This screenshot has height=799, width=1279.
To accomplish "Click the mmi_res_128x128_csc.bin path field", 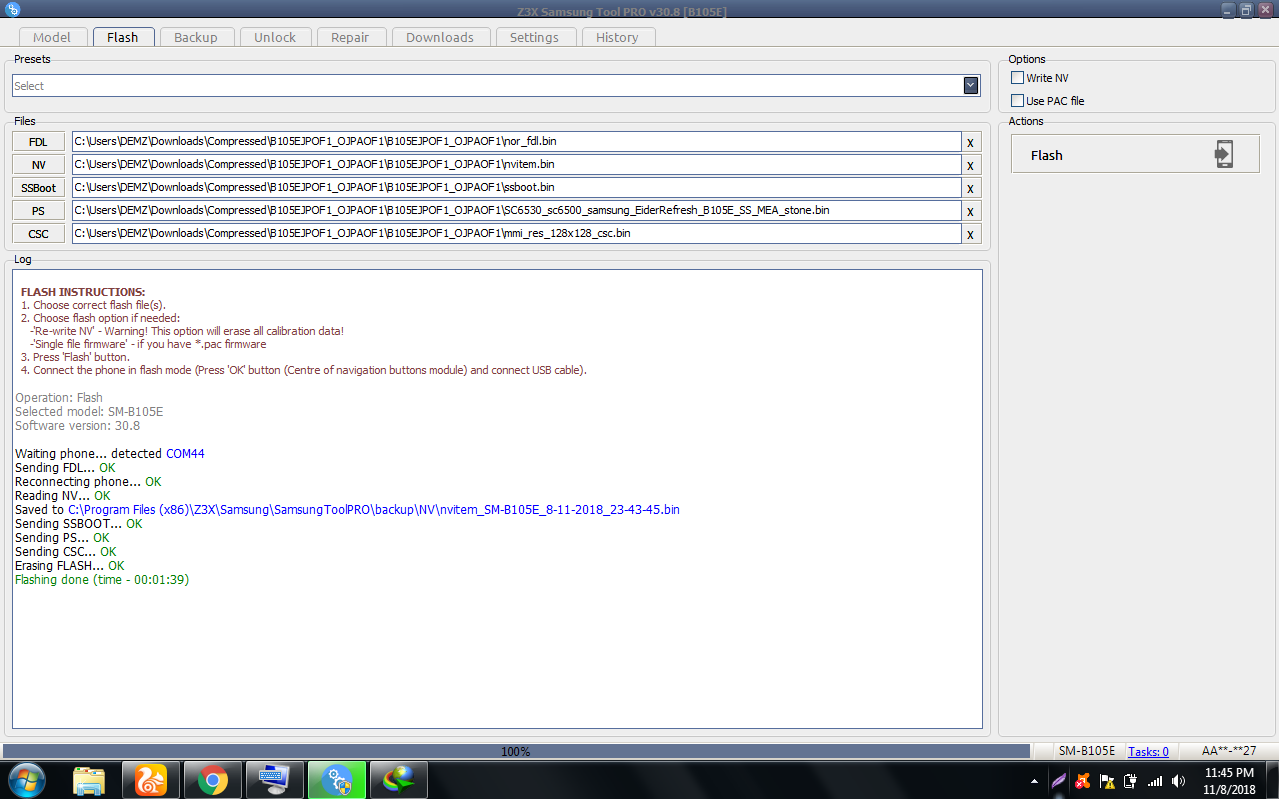I will [516, 233].
